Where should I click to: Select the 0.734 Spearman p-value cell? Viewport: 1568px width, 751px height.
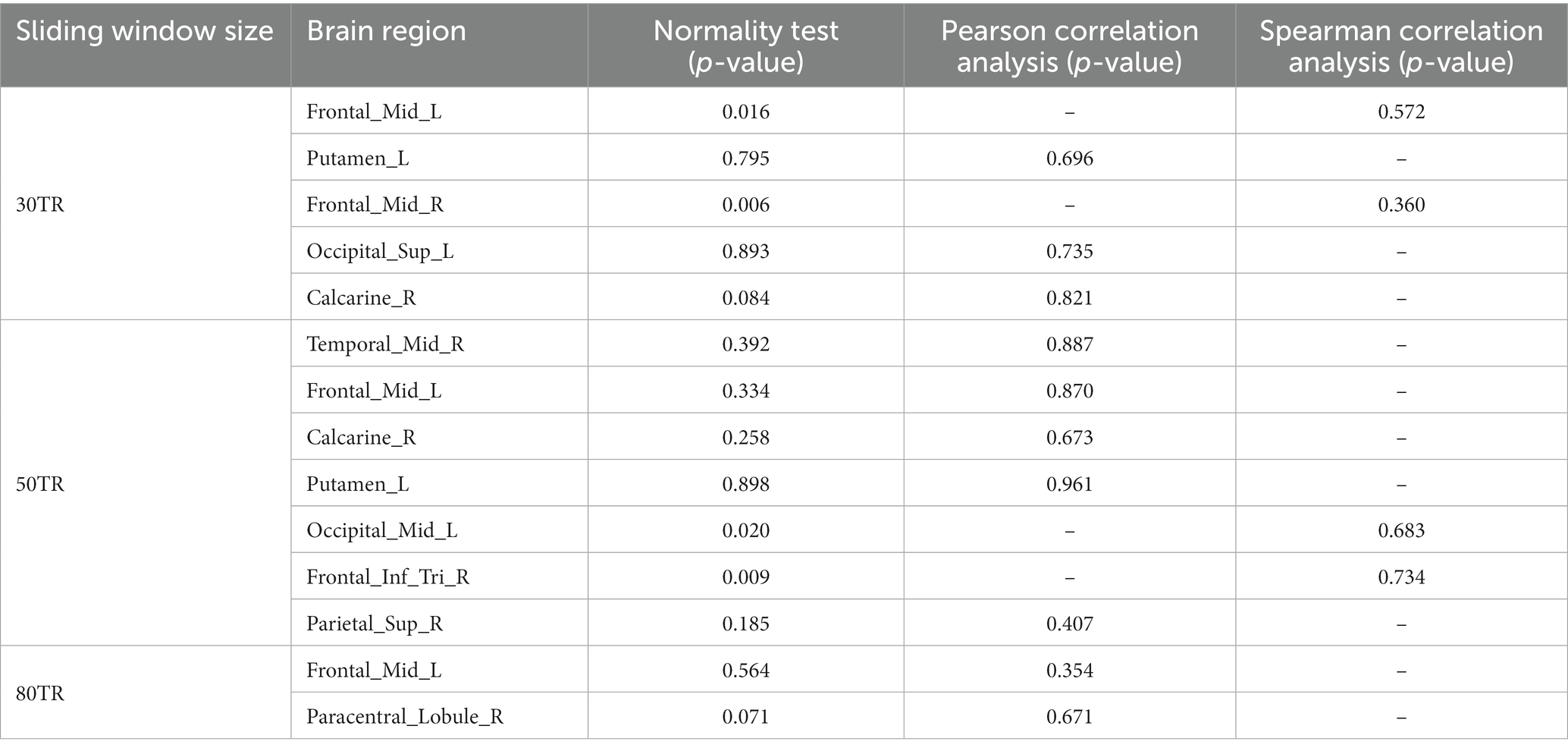point(1402,577)
